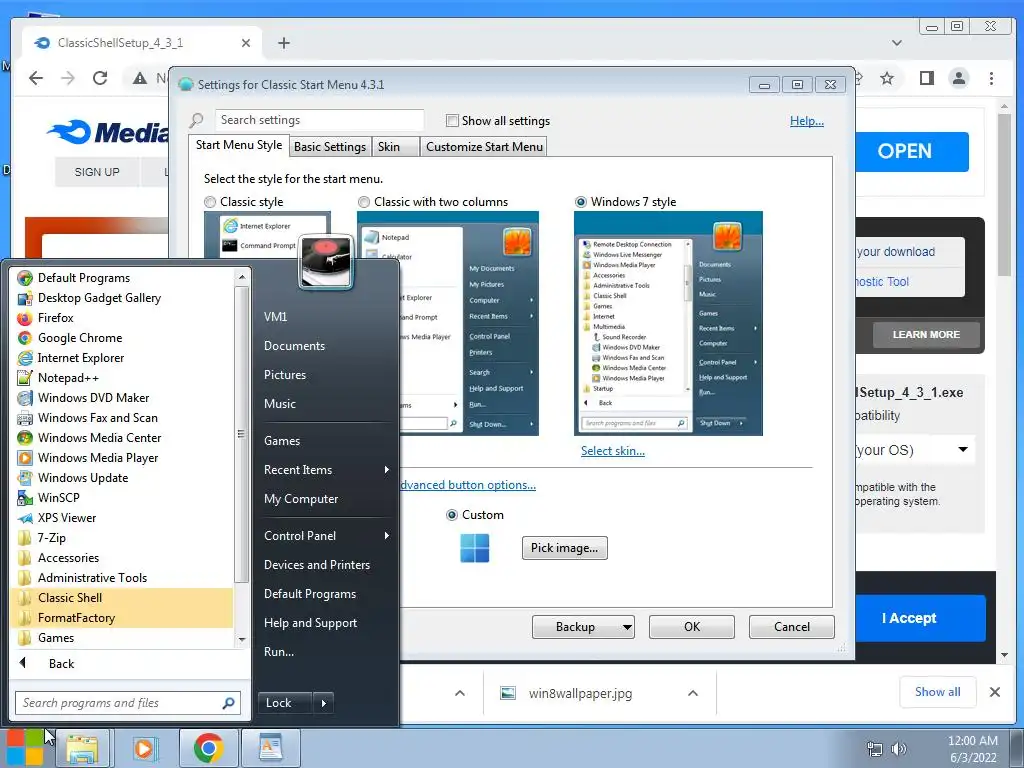Select the Start Menu Style tab
This screenshot has width=1024, height=768.
(239, 145)
